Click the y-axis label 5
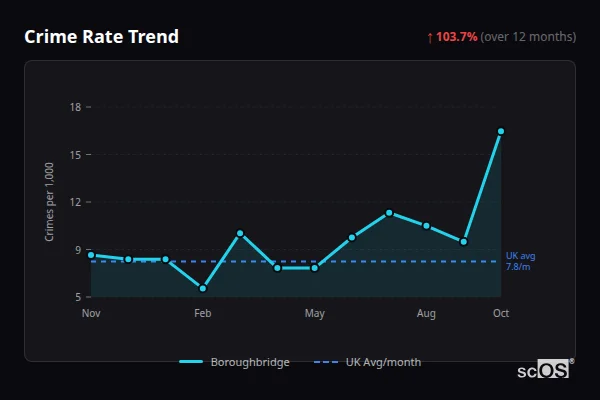Screen dimensions: 600x400 click(78, 297)
